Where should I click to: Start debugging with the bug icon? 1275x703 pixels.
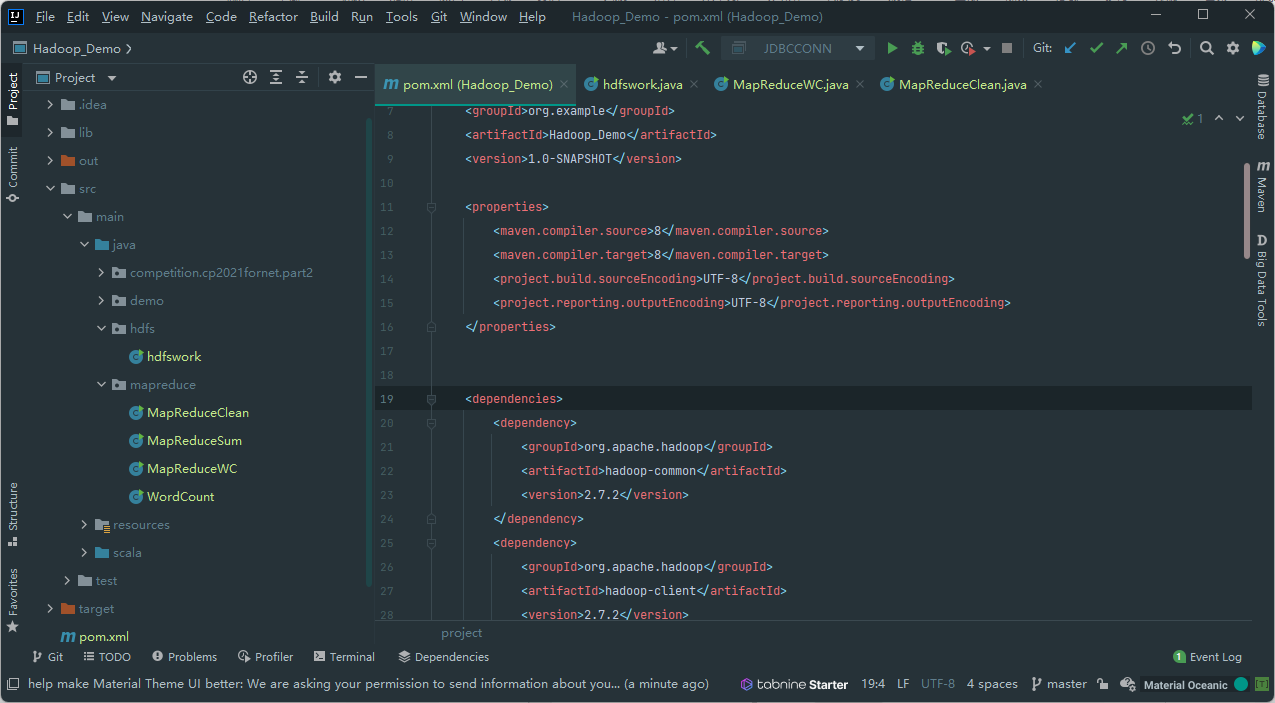(918, 48)
